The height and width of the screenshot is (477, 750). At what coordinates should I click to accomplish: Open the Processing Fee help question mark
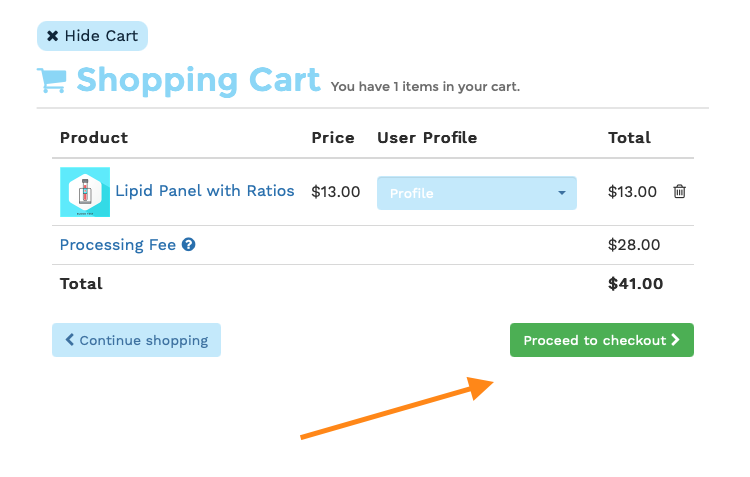point(188,244)
